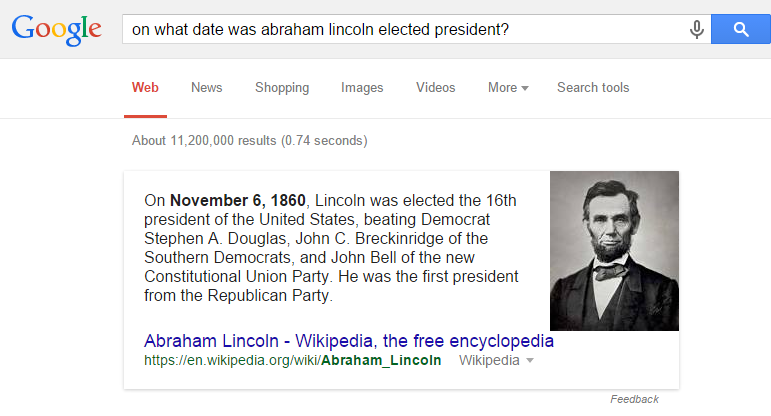Expand the More dropdown menu

(508, 88)
